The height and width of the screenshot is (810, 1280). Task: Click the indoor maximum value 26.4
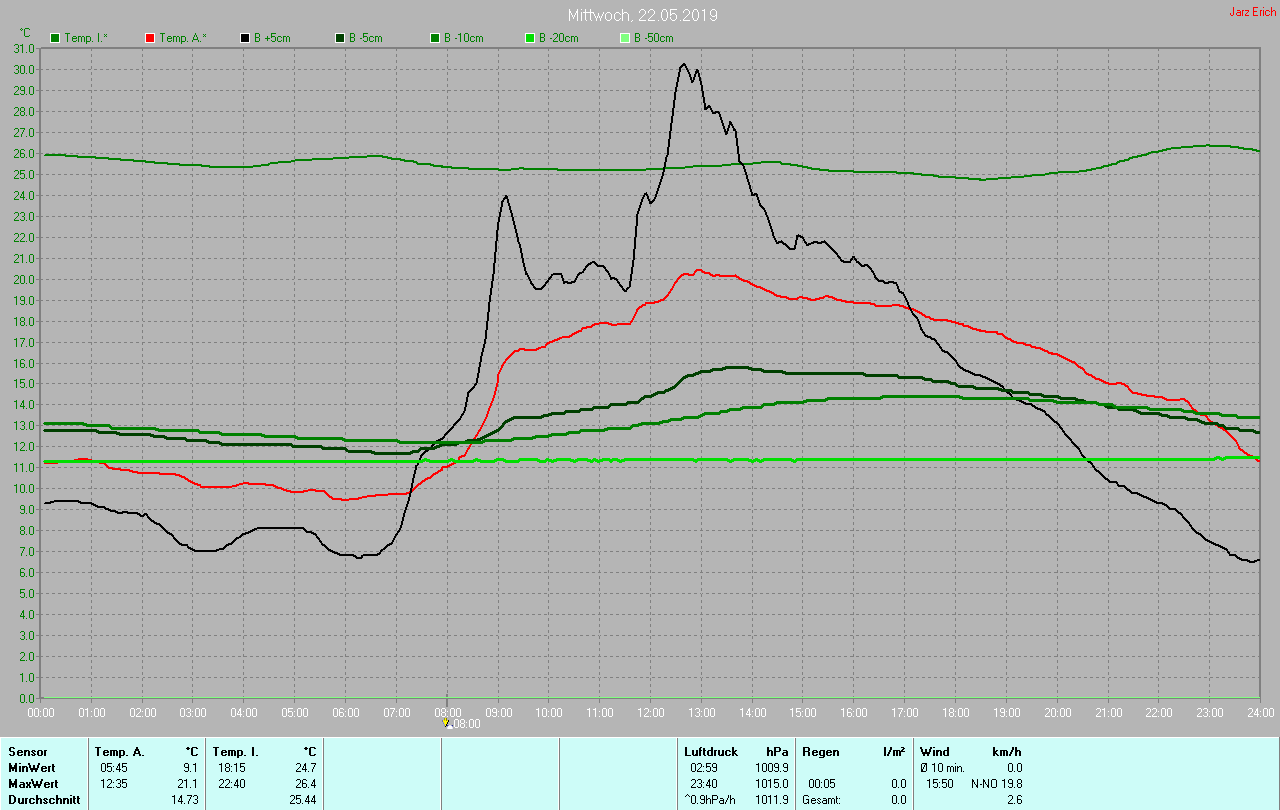click(x=304, y=783)
